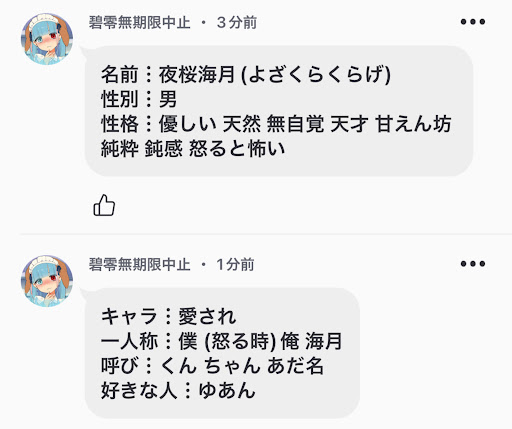Click the 3分前 timestamp
This screenshot has height=429, width=512.
(237, 23)
